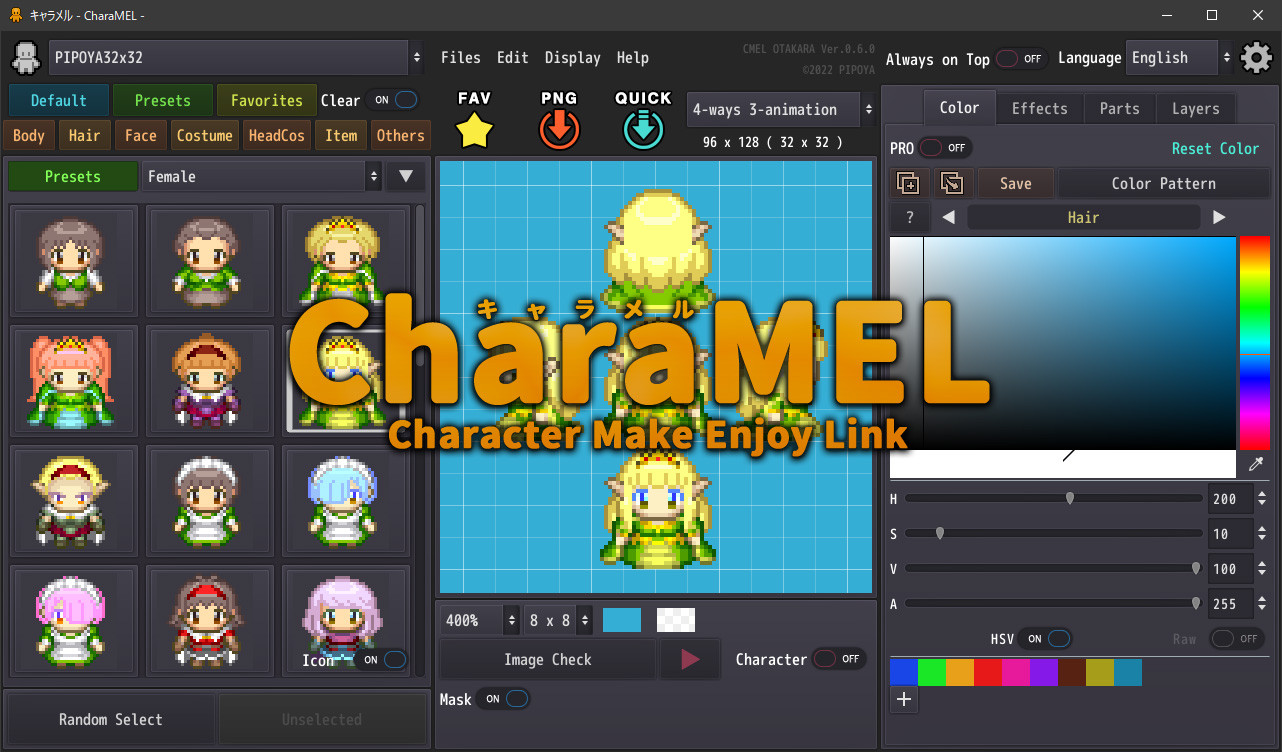Go to previous color part with left arrow

948,217
